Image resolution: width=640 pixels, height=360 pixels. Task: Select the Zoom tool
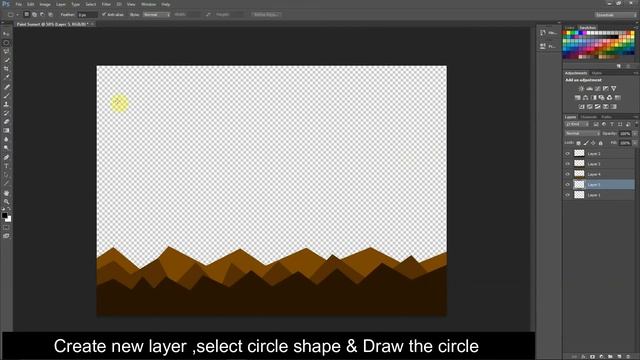coord(6,202)
